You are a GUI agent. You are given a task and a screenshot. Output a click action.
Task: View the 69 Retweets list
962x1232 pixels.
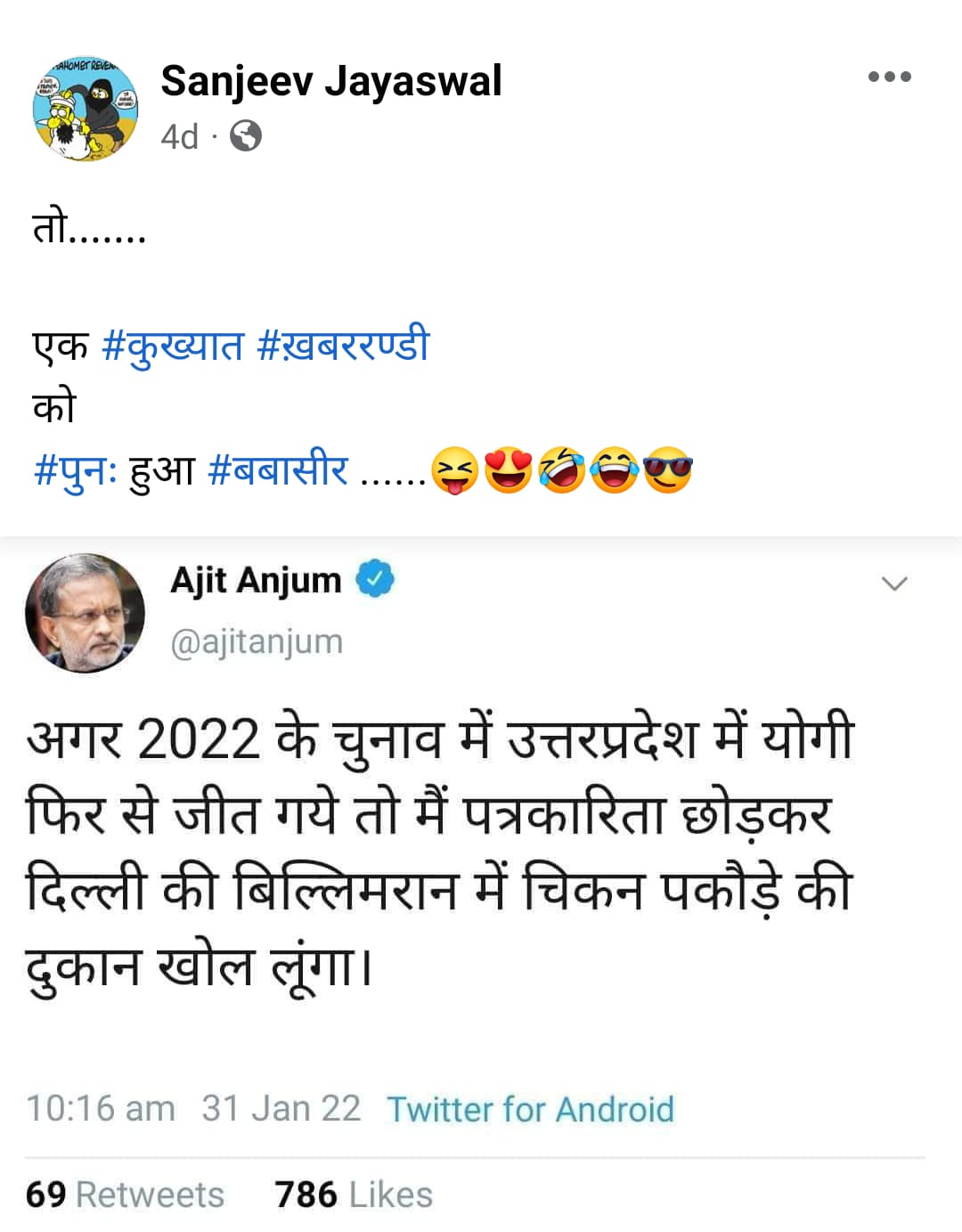tap(125, 1195)
